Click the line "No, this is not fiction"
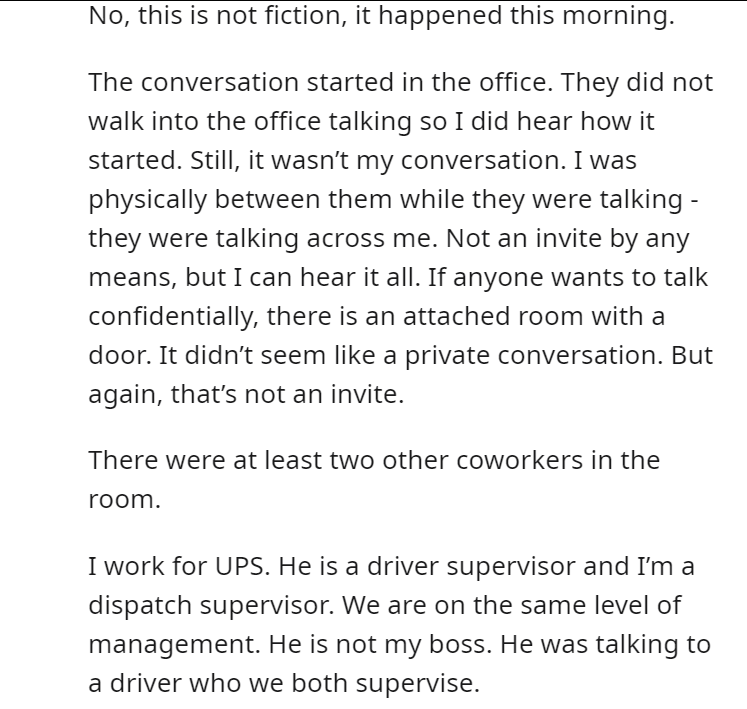The image size is (747, 709). (x=215, y=16)
